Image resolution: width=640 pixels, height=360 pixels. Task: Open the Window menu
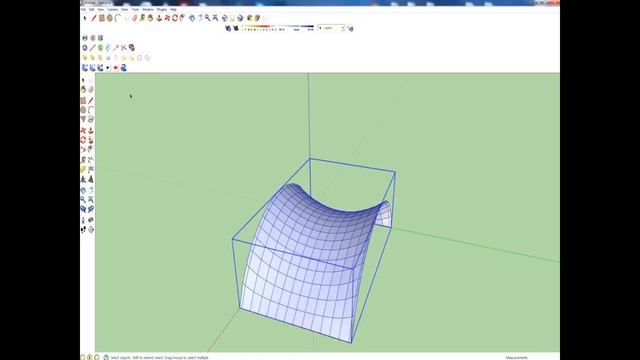point(148,9)
